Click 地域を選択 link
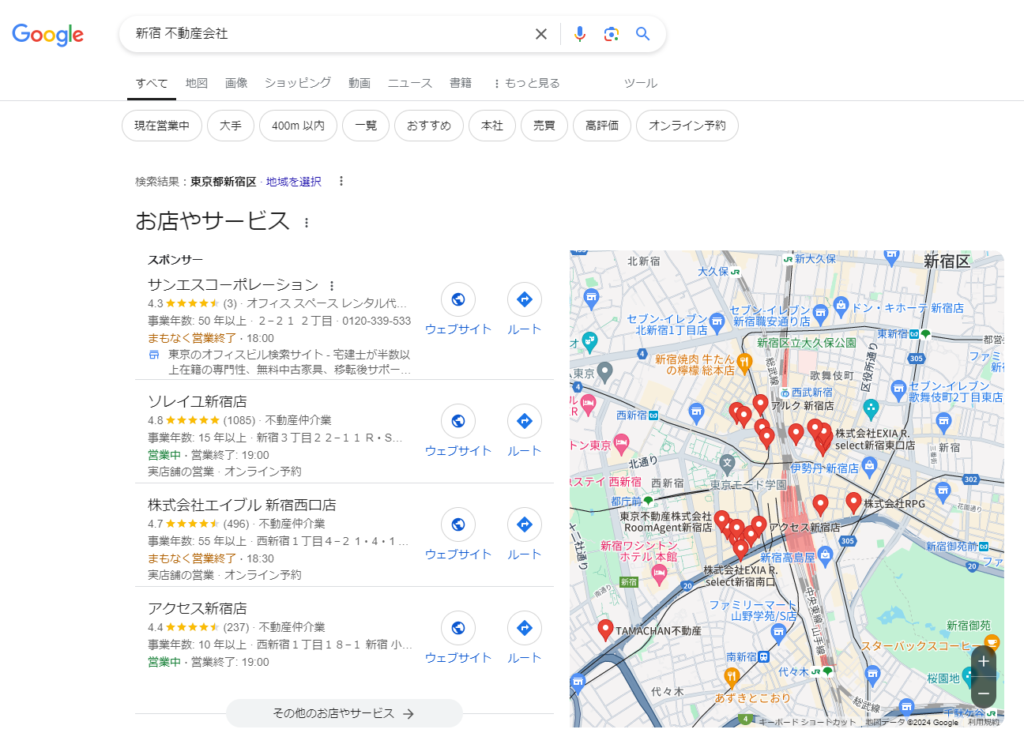Viewport: 1024px width, 733px height. 293,182
